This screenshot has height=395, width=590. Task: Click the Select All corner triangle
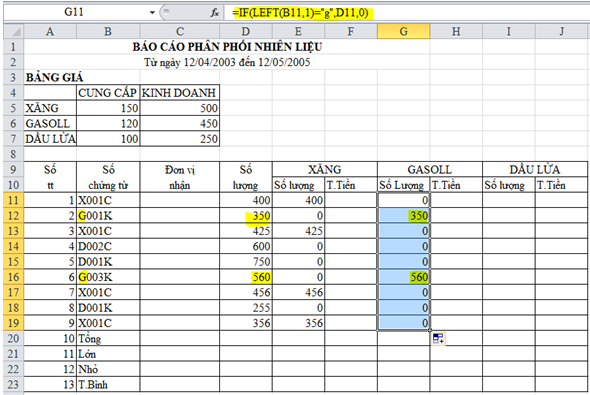click(x=14, y=31)
